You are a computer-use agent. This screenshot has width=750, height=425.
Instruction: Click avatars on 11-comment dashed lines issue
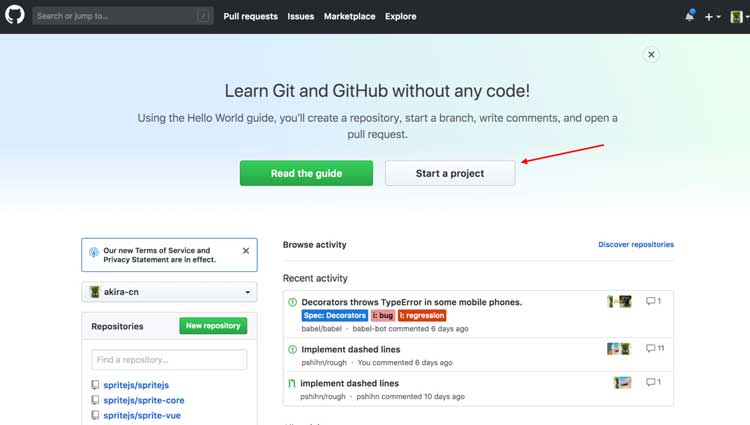pyautogui.click(x=619, y=349)
